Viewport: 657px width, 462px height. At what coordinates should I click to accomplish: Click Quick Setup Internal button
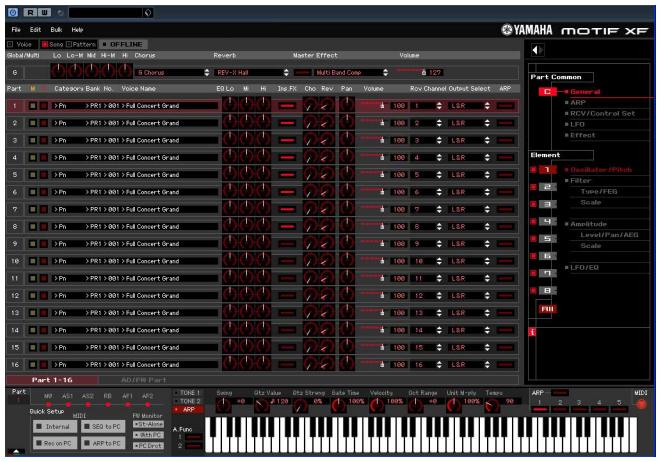coord(55,427)
